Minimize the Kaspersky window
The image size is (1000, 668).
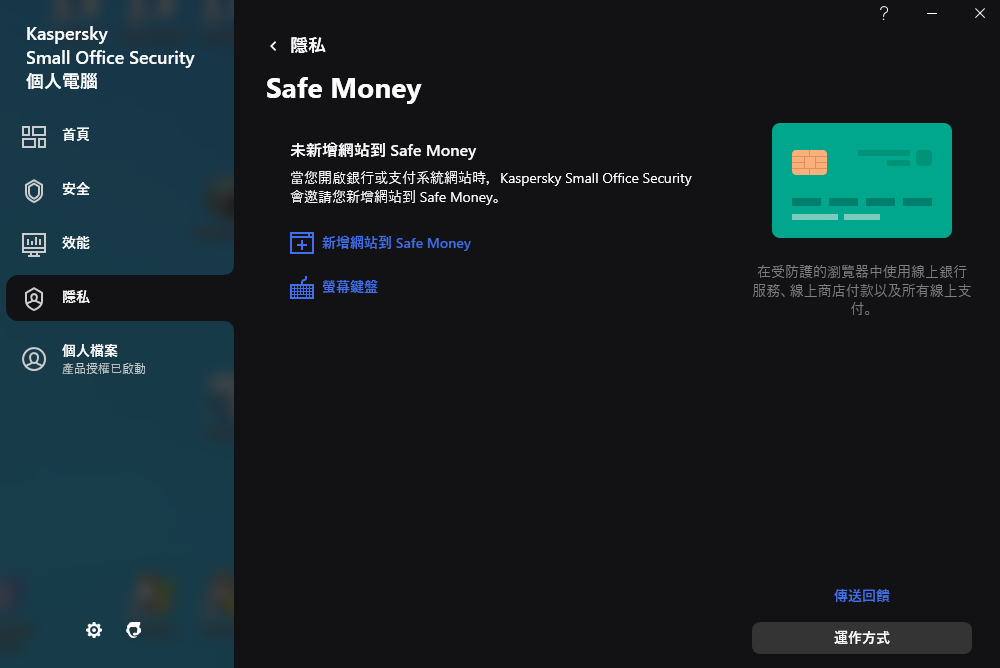coord(932,13)
